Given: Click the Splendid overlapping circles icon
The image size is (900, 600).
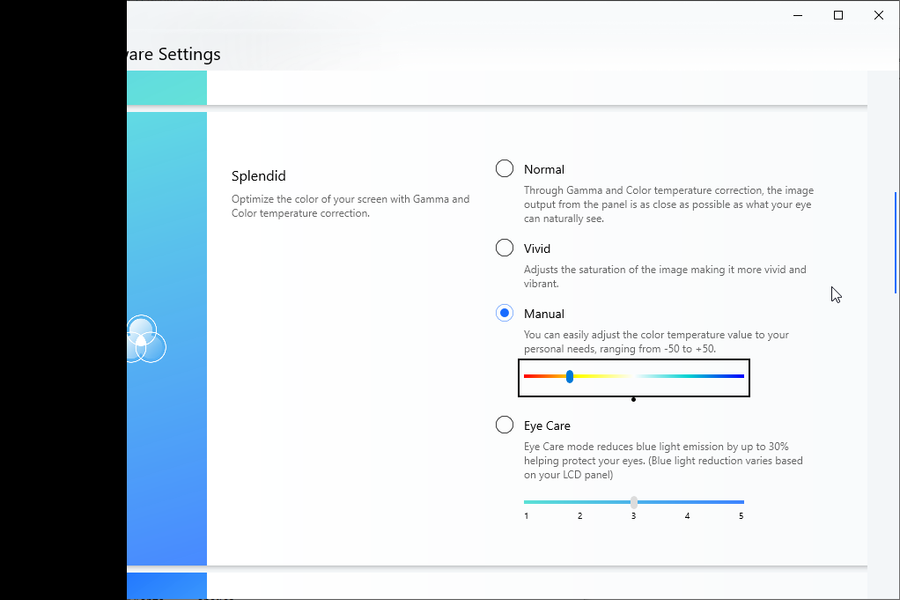Looking at the screenshot, I should (146, 339).
